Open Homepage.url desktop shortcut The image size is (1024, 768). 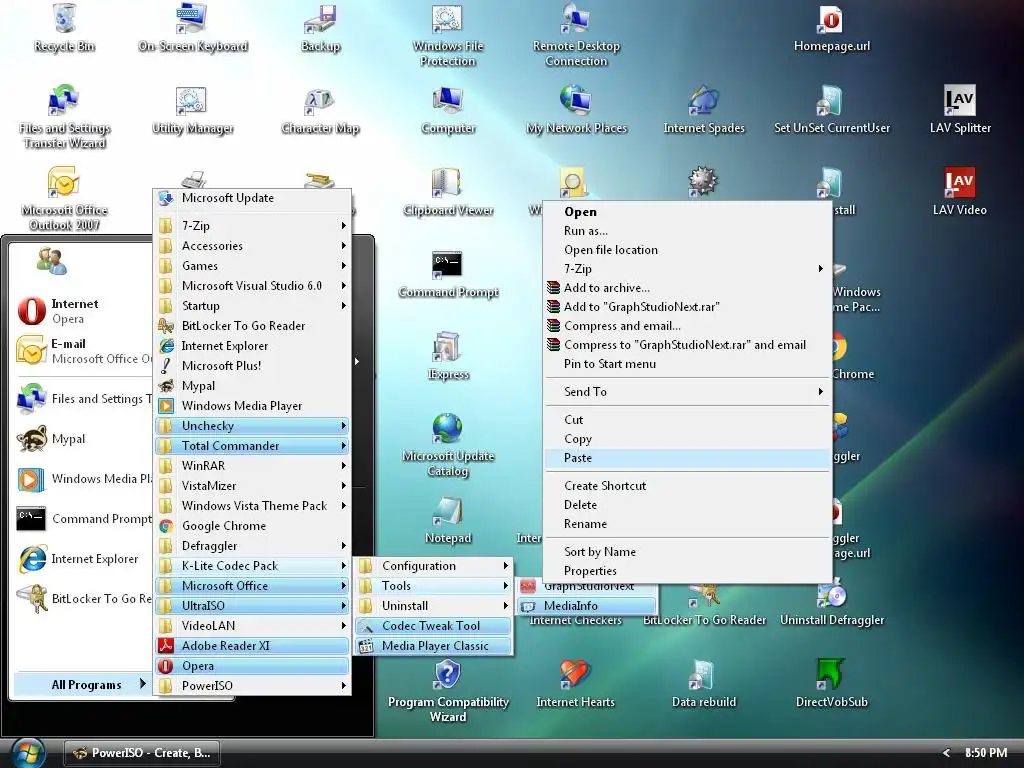(831, 27)
